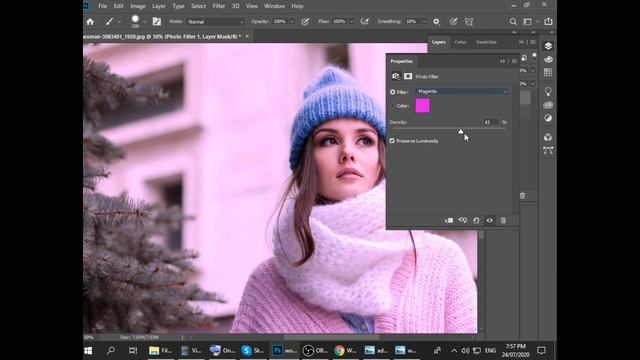Open the Creative Cloud icon in side dock
This screenshot has width=640, height=360.
[x=548, y=105]
